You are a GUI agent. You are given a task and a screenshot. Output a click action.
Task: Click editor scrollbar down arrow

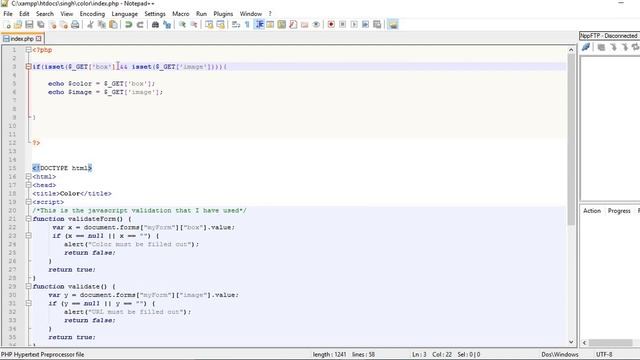click(571, 342)
